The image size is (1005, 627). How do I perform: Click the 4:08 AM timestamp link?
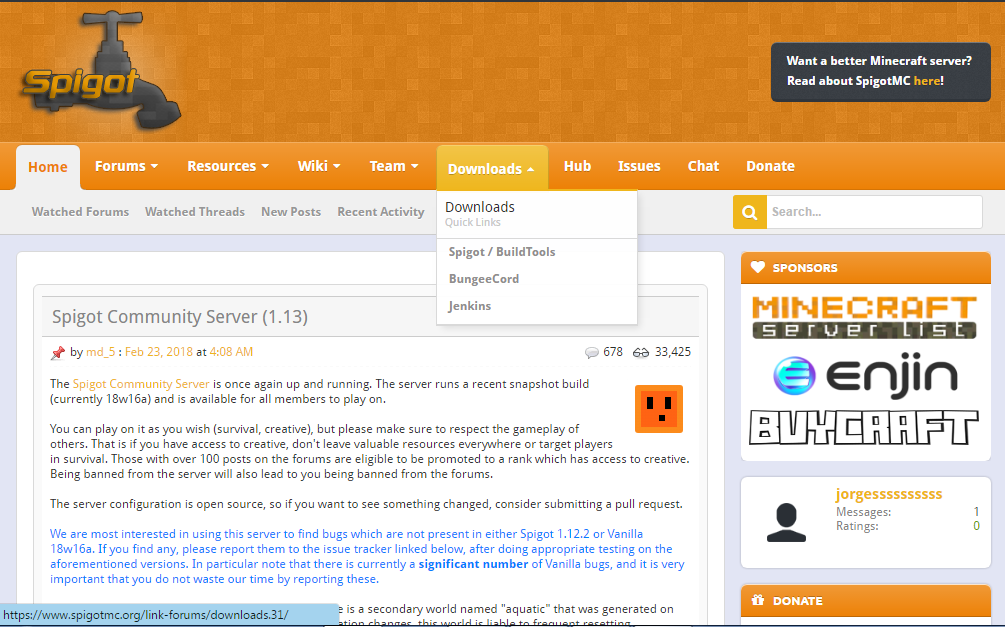[x=231, y=352]
